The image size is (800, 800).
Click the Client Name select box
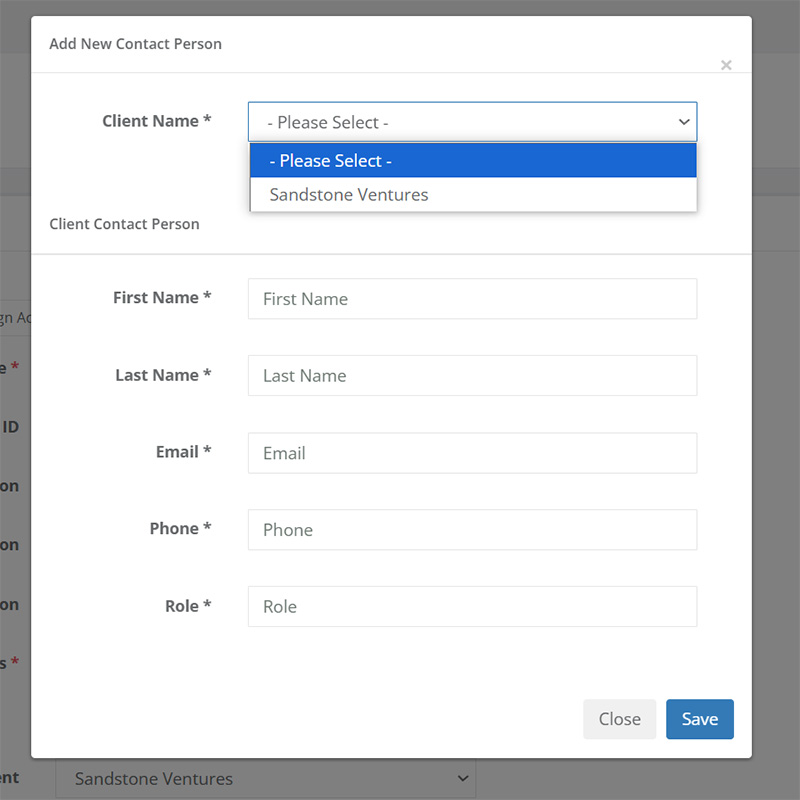click(472, 122)
